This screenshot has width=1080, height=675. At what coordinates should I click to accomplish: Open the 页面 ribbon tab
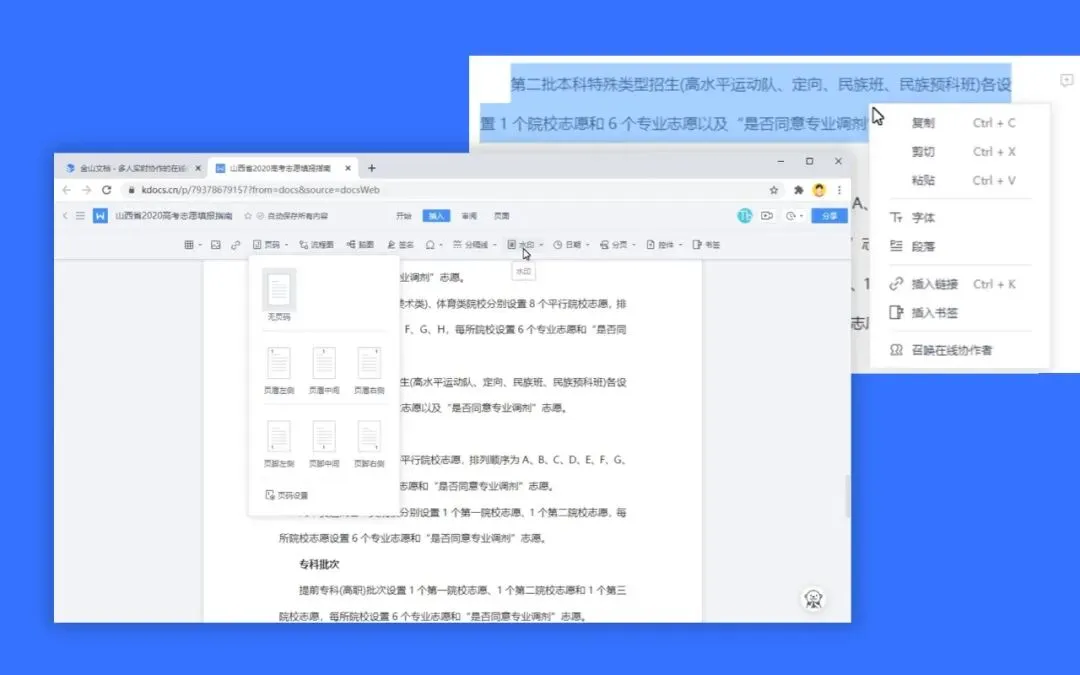click(x=501, y=216)
